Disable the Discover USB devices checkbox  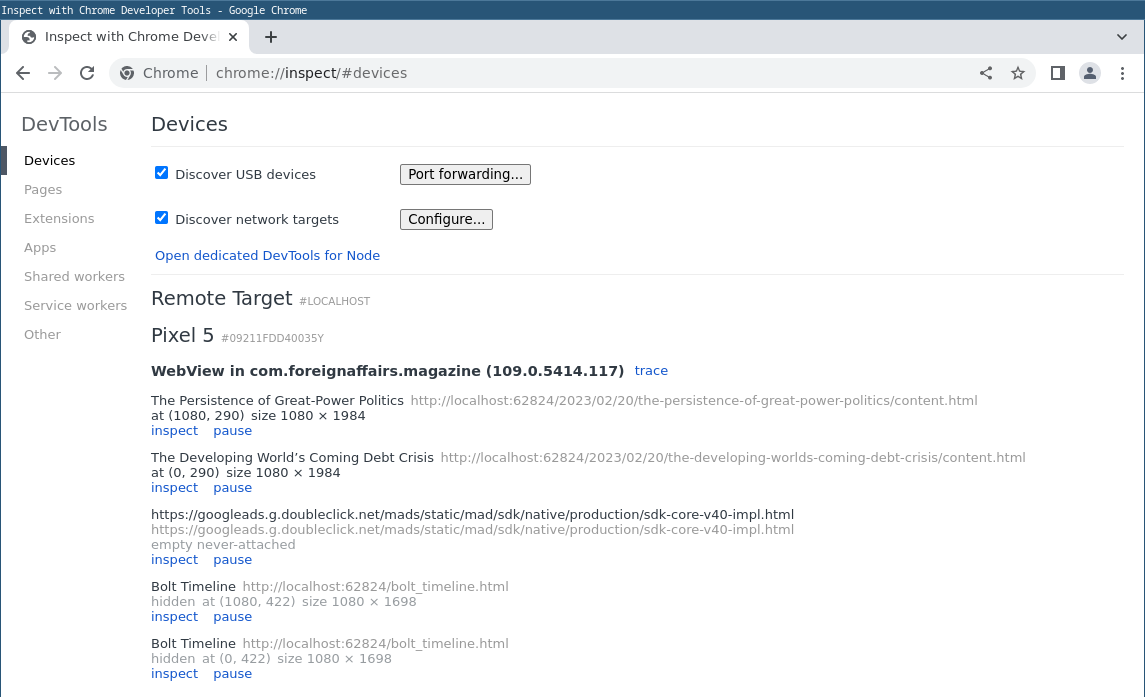tap(161, 172)
